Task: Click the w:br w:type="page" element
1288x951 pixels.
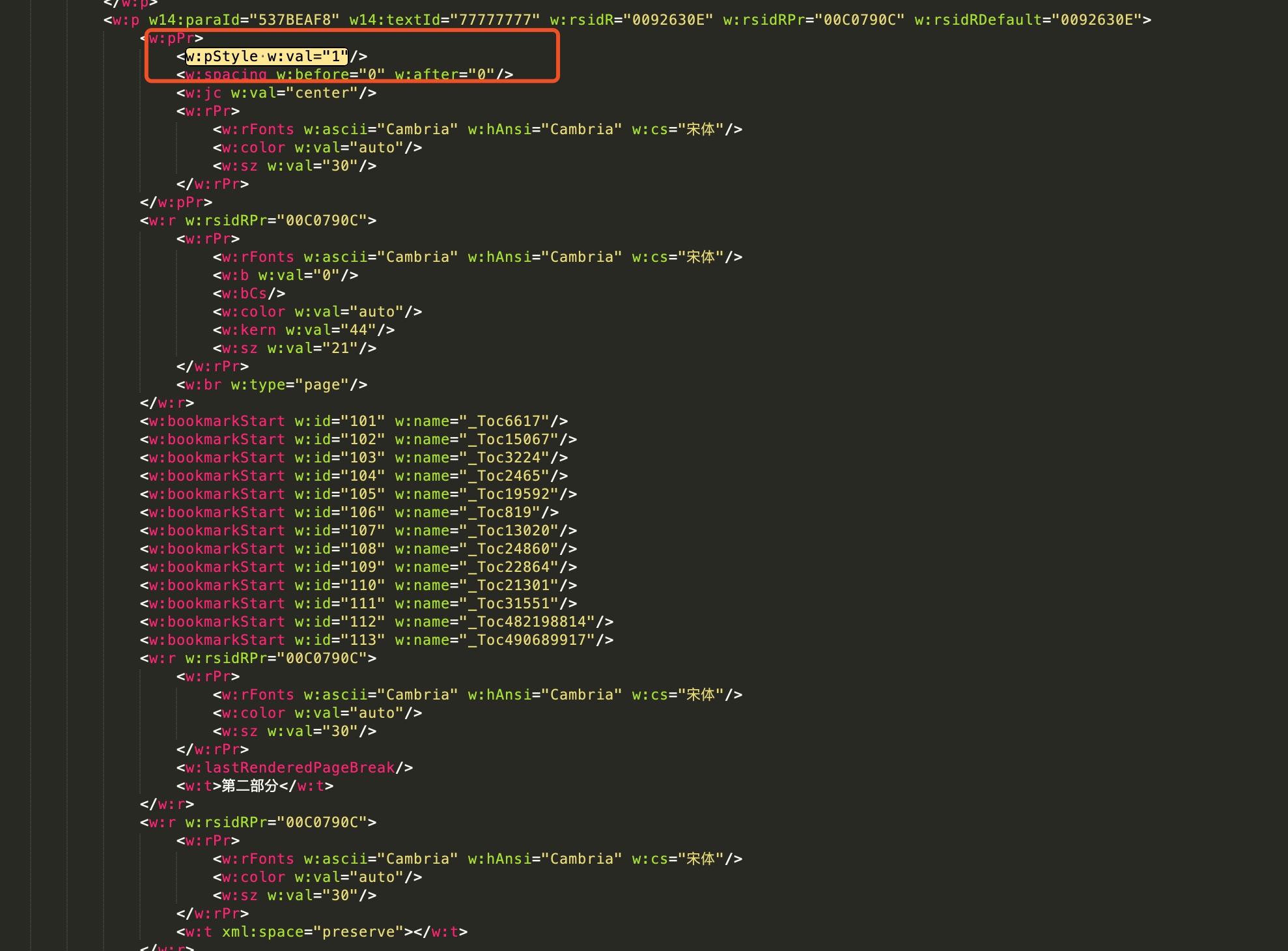Action: click(272, 385)
